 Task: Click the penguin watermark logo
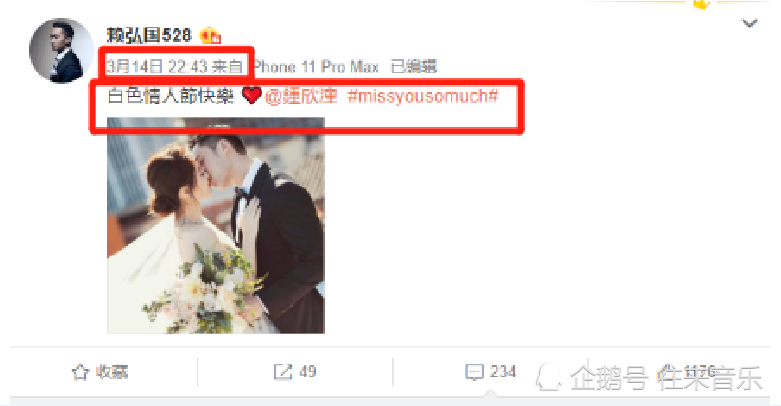548,377
